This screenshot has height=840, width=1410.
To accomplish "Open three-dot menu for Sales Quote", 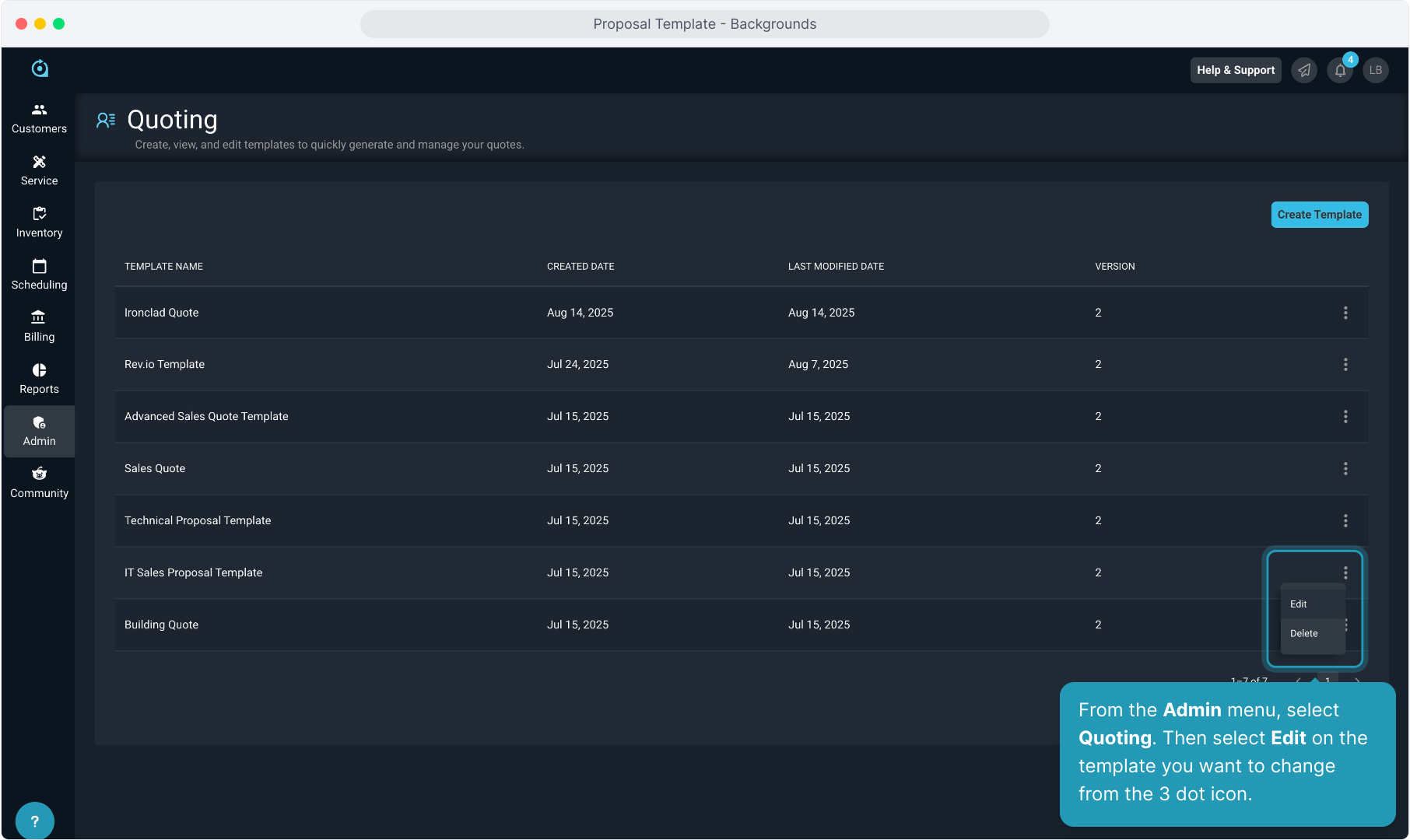I will coord(1345,469).
